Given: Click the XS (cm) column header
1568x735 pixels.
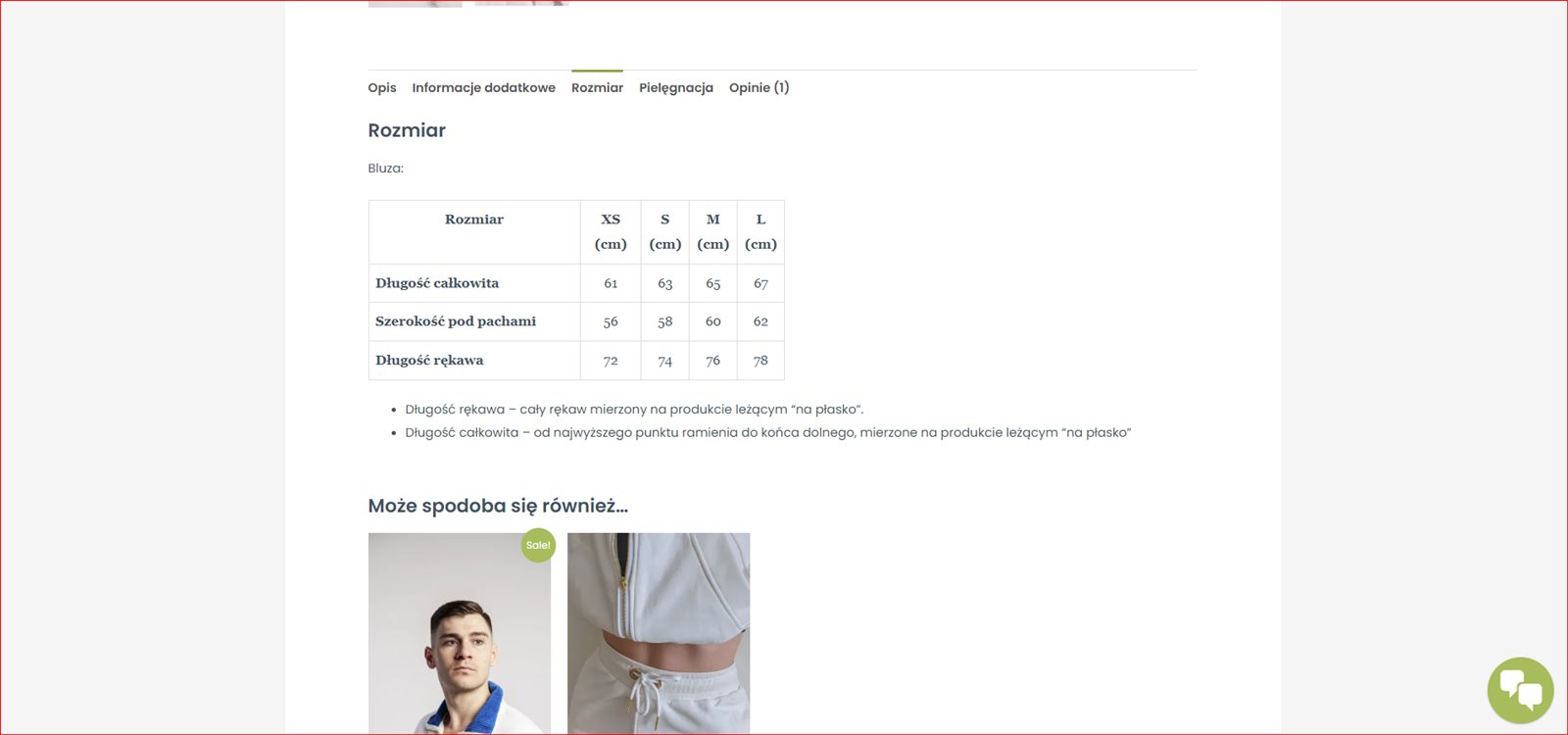Looking at the screenshot, I should click(x=611, y=232).
